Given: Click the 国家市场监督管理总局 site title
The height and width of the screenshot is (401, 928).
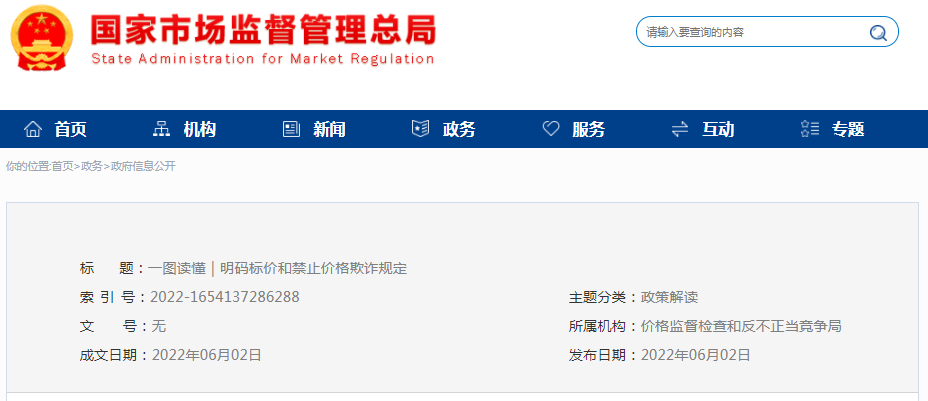Looking at the screenshot, I should [263, 29].
